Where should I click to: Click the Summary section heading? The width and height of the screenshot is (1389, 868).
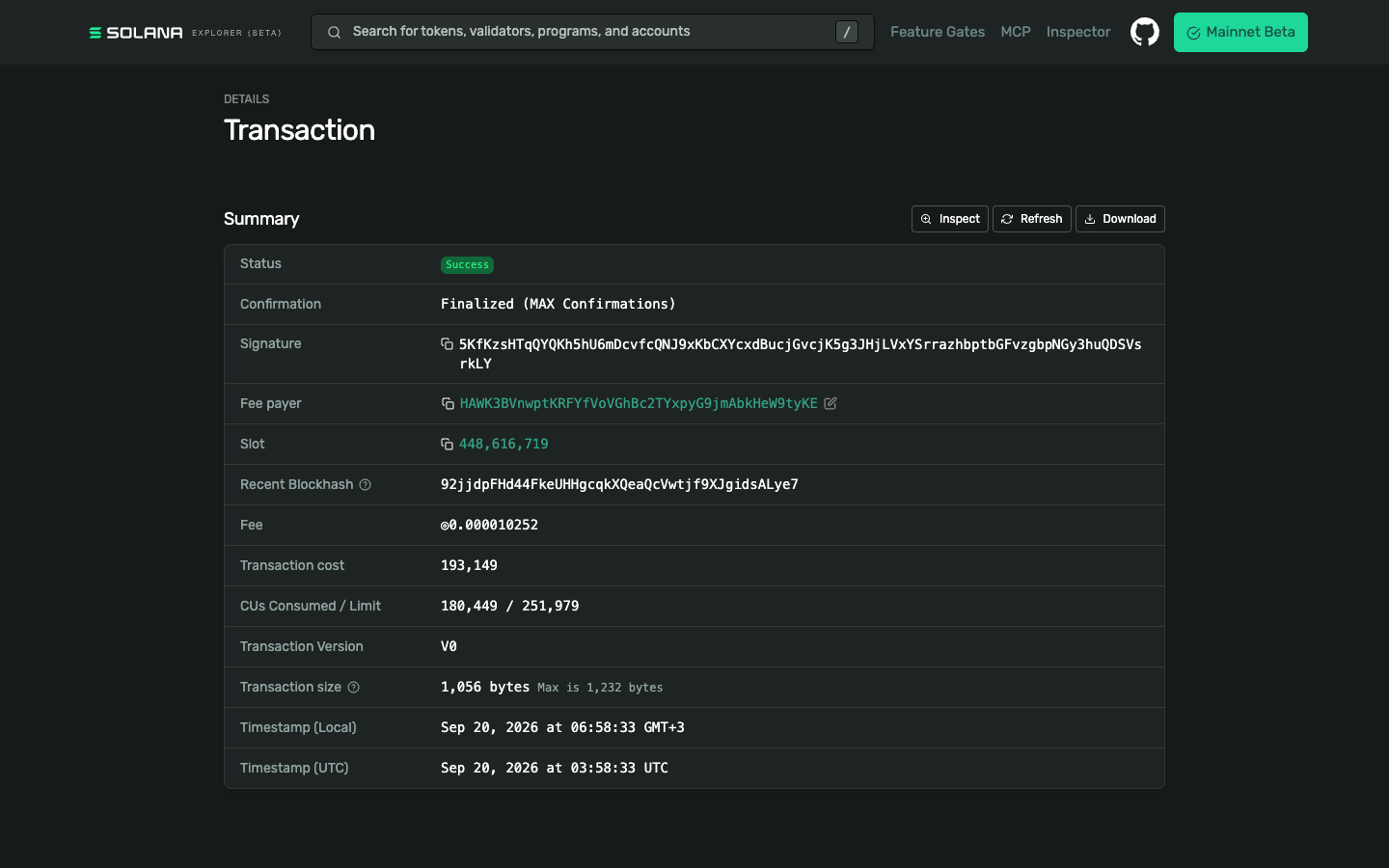coord(261,219)
